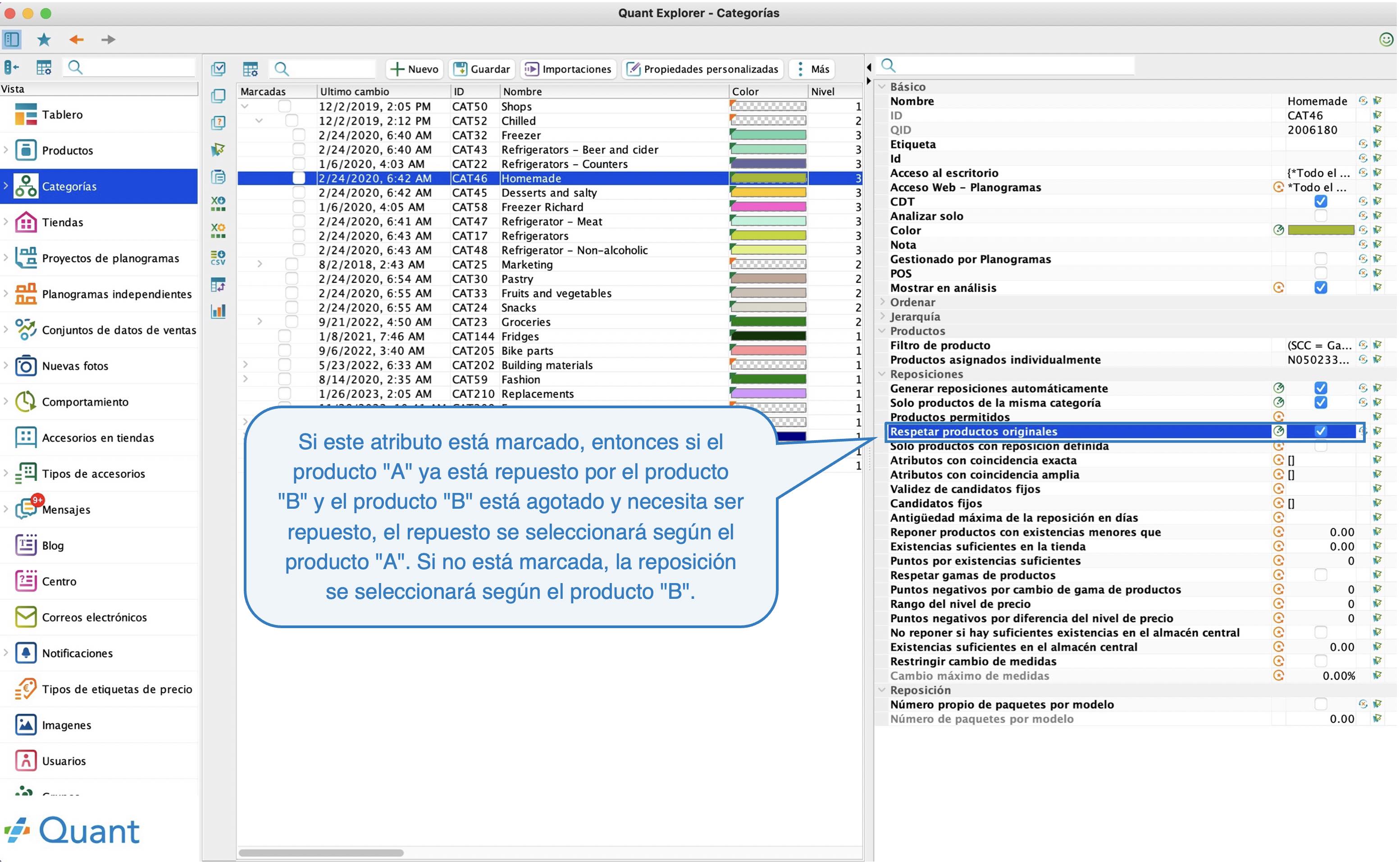This screenshot has height=862, width=1400.
Task: Collapse the Shops category row
Action: [x=245, y=106]
